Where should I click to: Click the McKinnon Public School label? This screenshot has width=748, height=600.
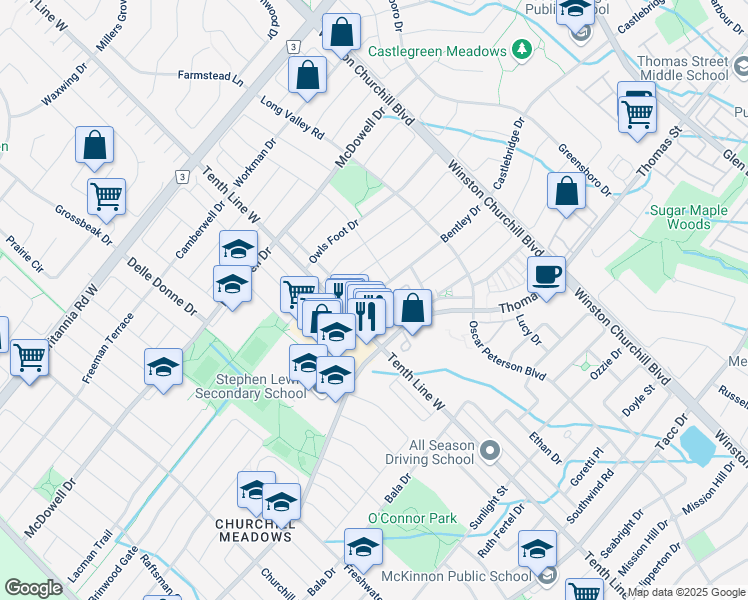pyautogui.click(x=457, y=576)
